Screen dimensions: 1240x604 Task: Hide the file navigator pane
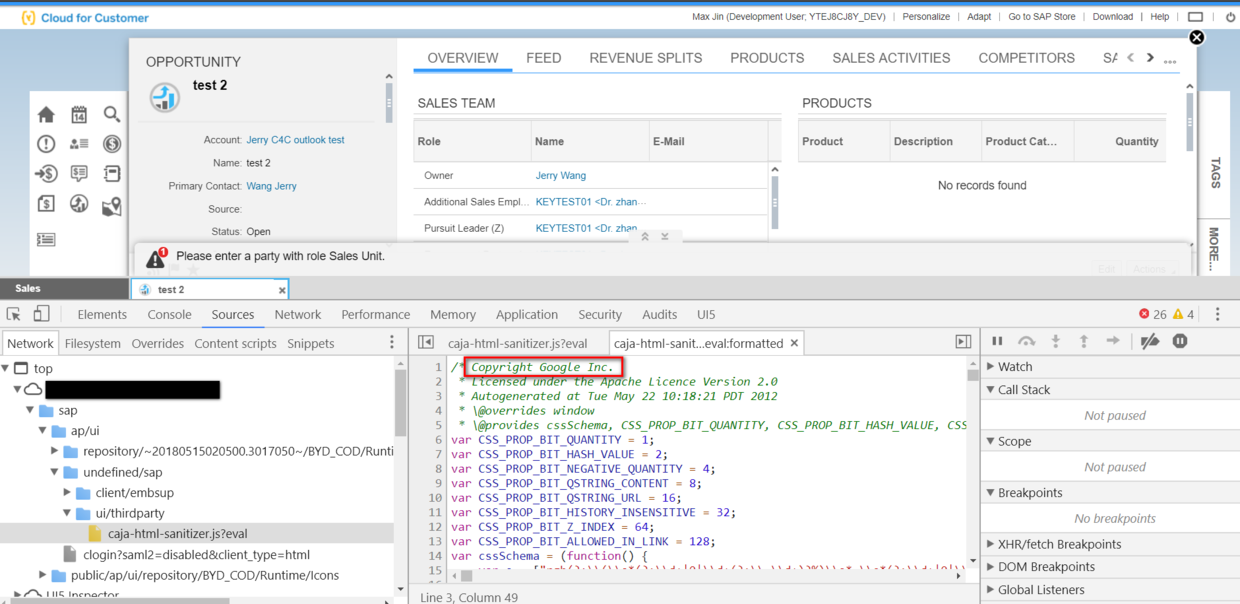[425, 342]
